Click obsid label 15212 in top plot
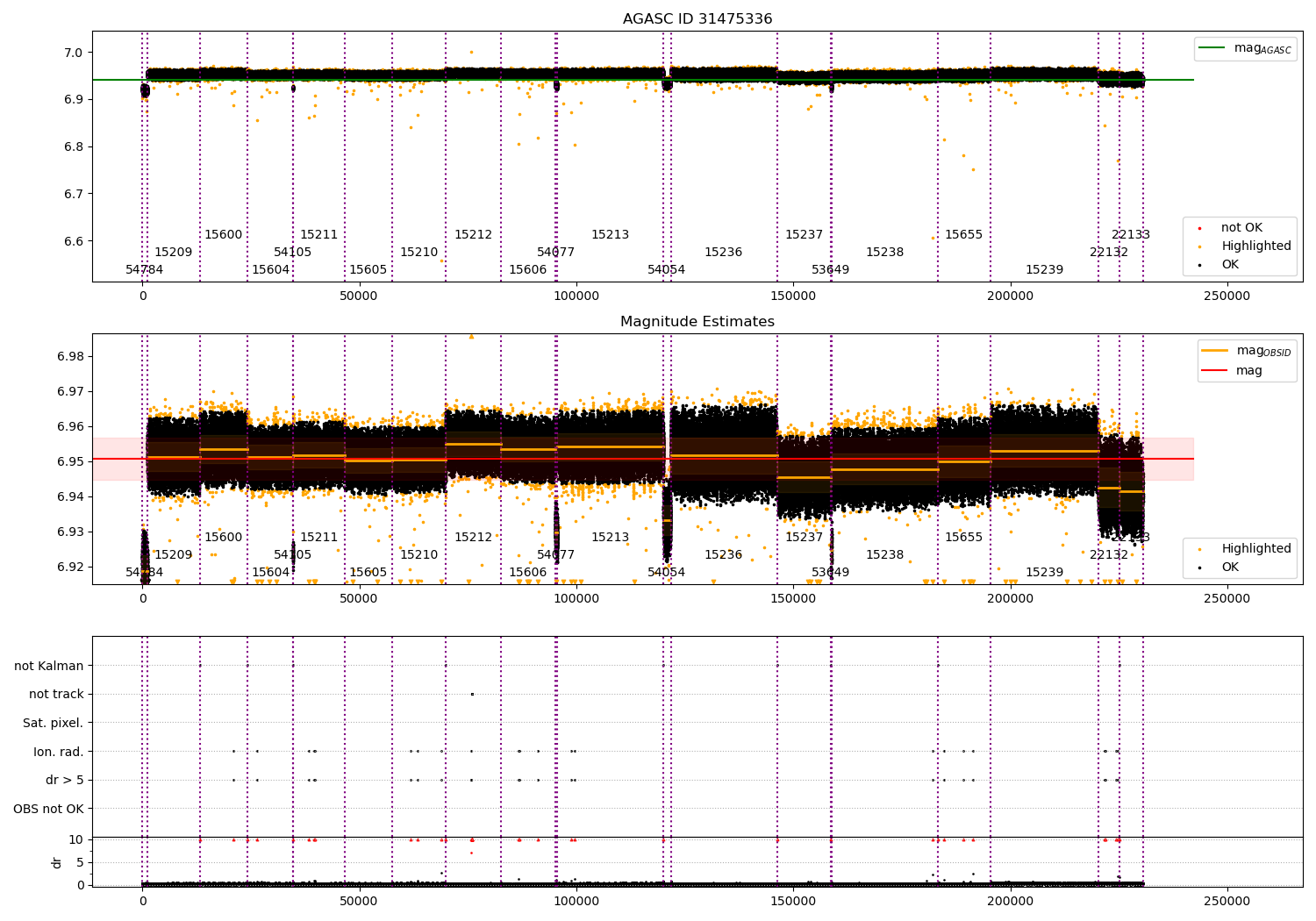This screenshot has width=1316, height=921. pos(474,235)
